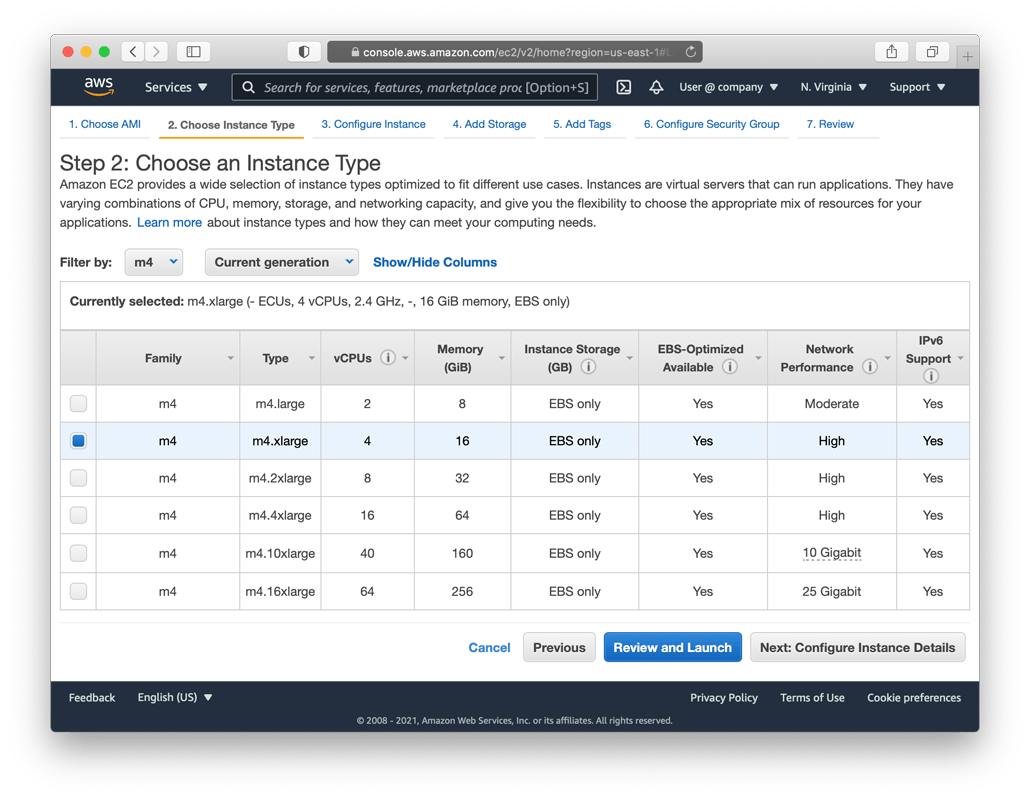1030x795 pixels.
Task: Expand the N. Virginia region menu
Action: pos(833,87)
